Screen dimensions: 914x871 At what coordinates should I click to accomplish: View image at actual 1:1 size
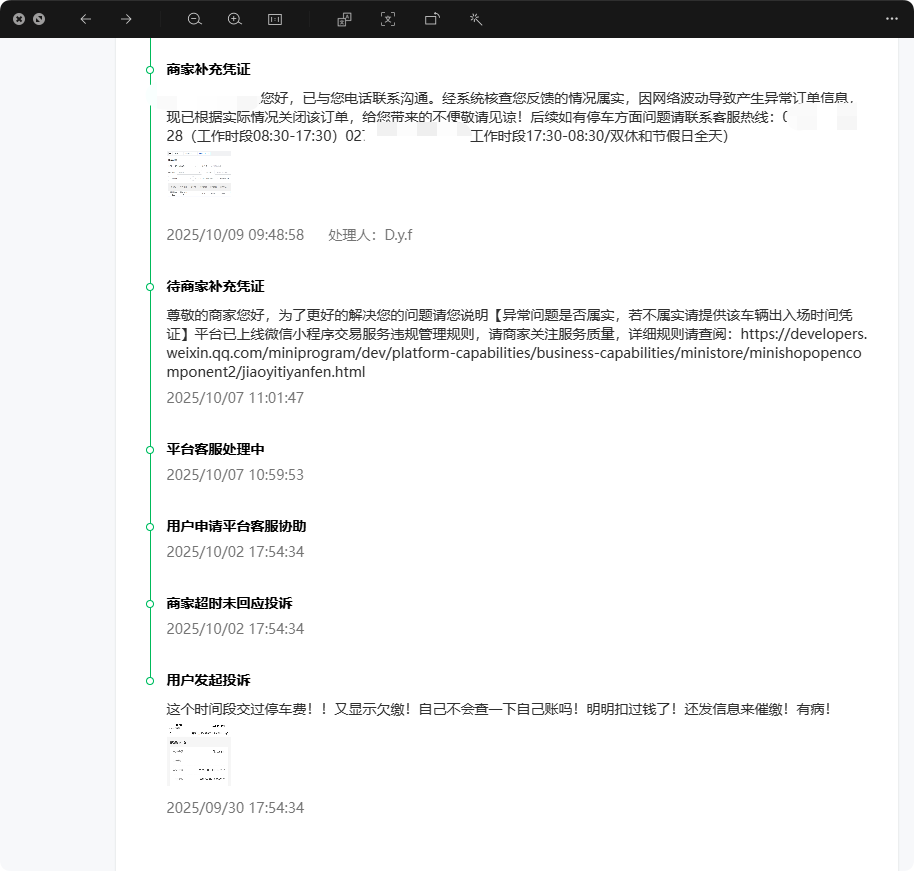tap(274, 19)
